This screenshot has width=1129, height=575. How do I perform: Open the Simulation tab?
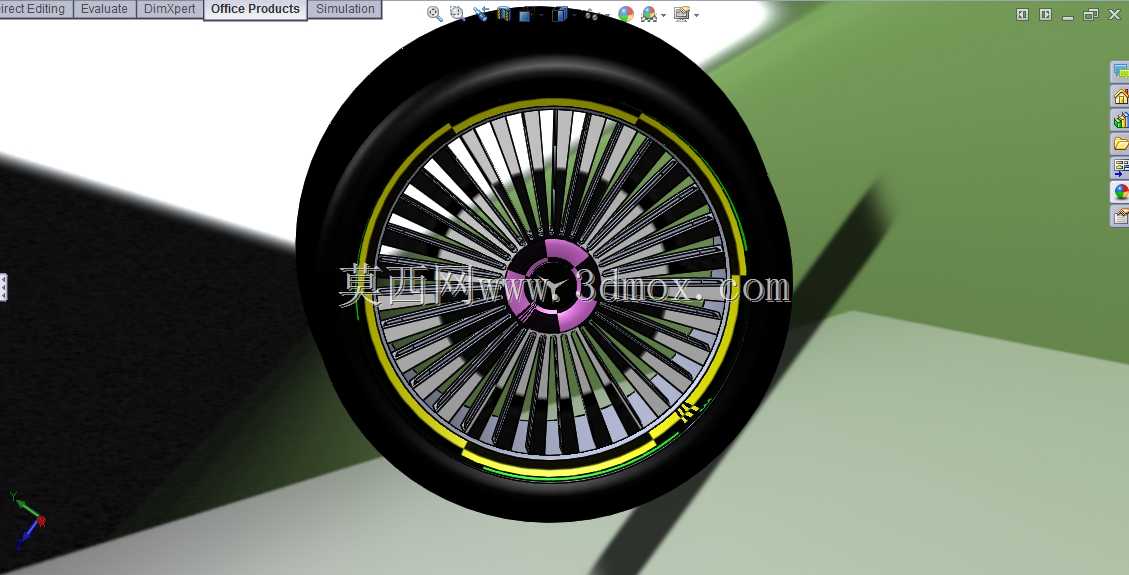(x=345, y=9)
